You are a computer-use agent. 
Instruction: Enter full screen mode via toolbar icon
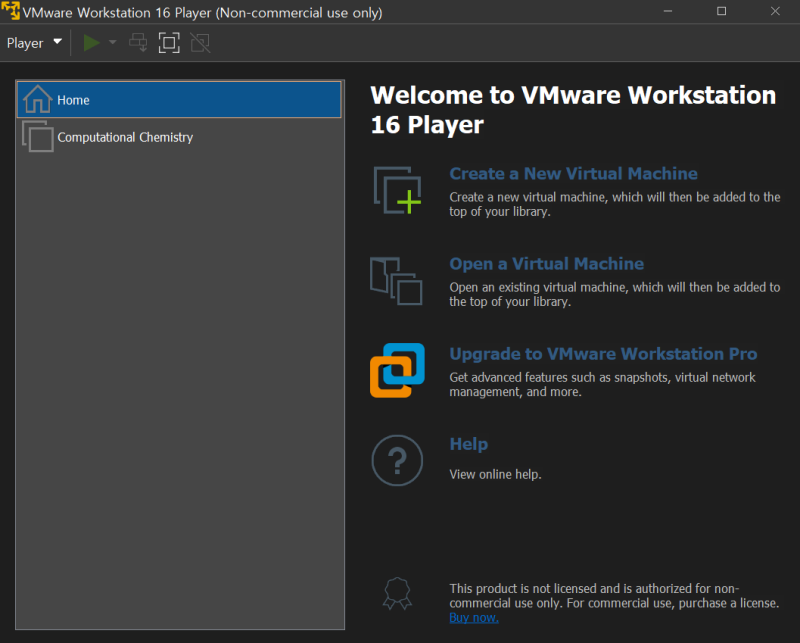tap(169, 43)
